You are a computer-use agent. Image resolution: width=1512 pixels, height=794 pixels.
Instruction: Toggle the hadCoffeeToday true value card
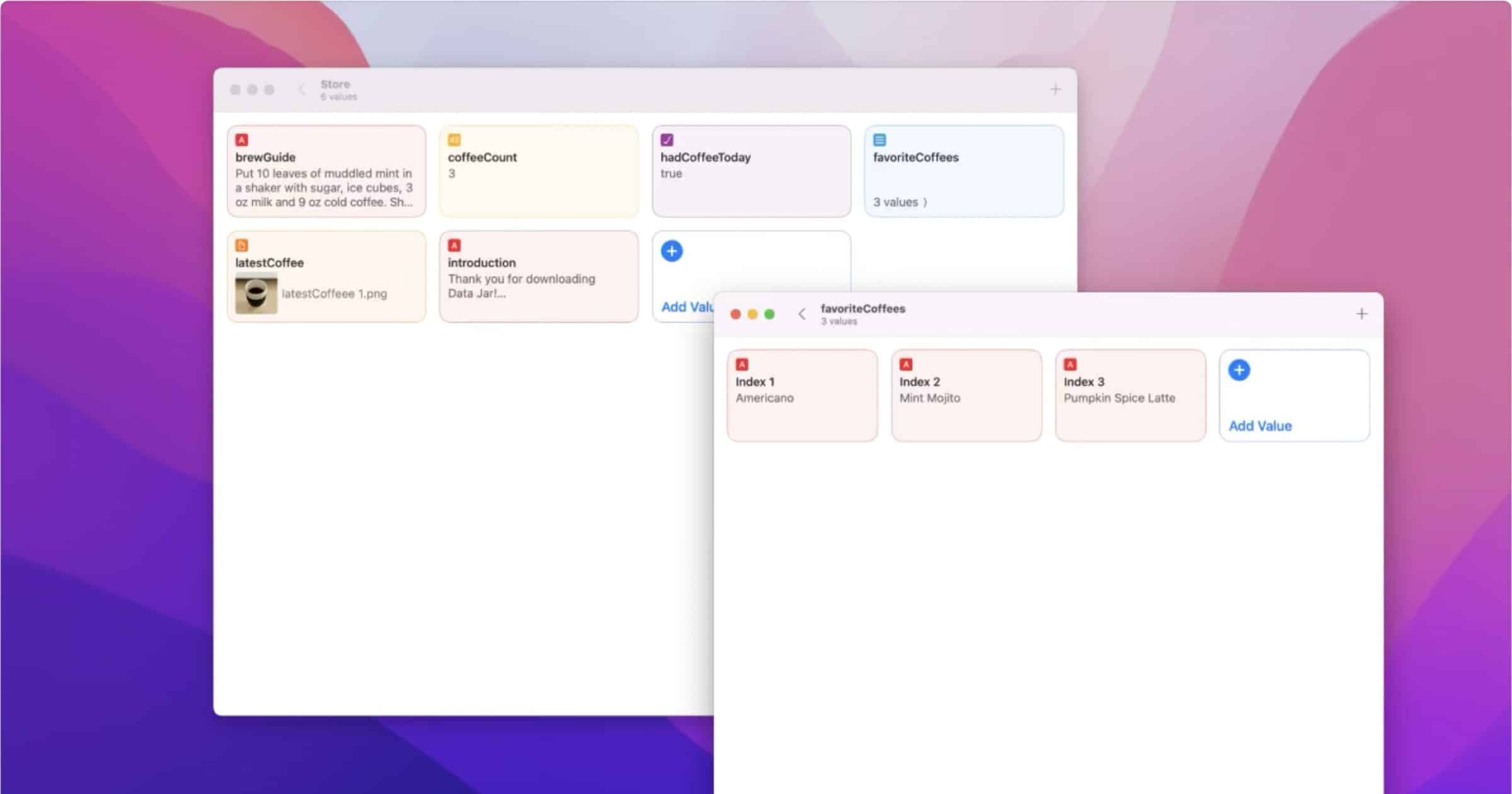[751, 171]
